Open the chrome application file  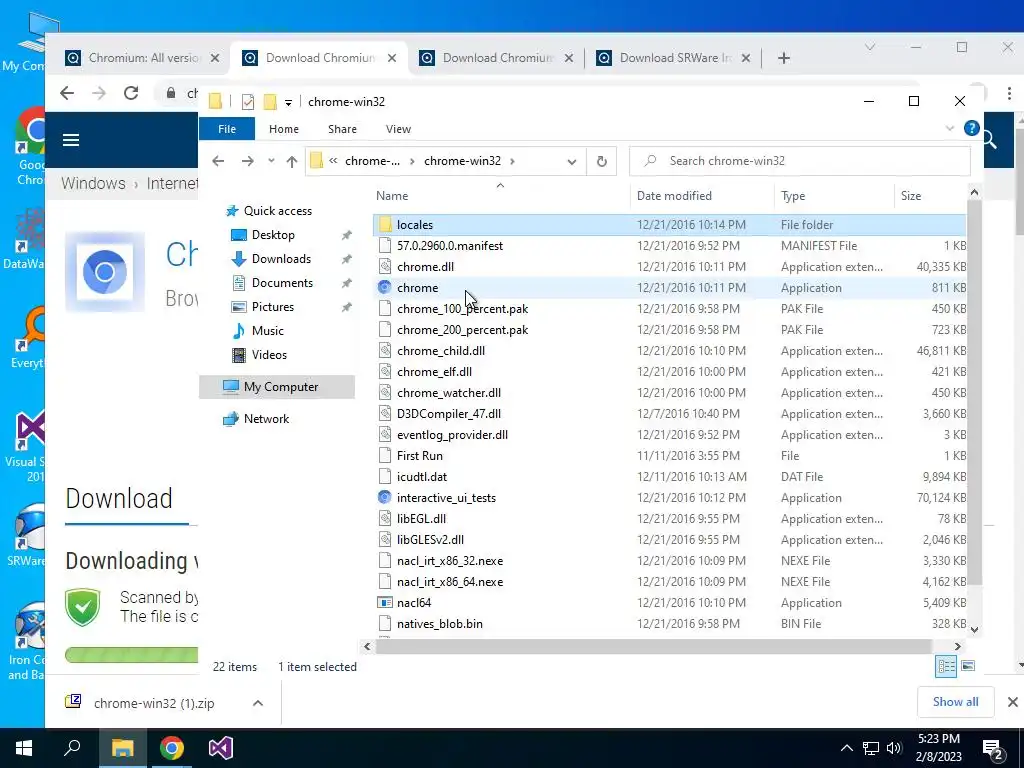(417, 288)
